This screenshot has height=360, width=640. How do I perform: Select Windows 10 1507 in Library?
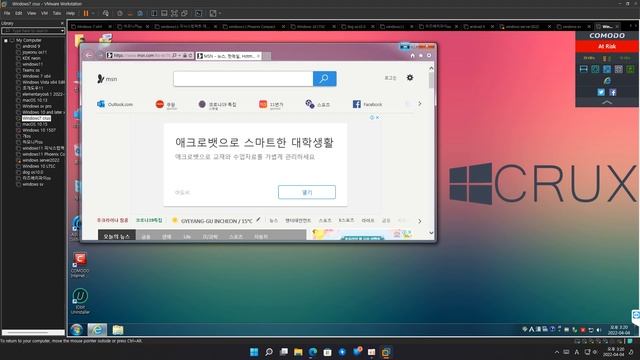click(39, 130)
